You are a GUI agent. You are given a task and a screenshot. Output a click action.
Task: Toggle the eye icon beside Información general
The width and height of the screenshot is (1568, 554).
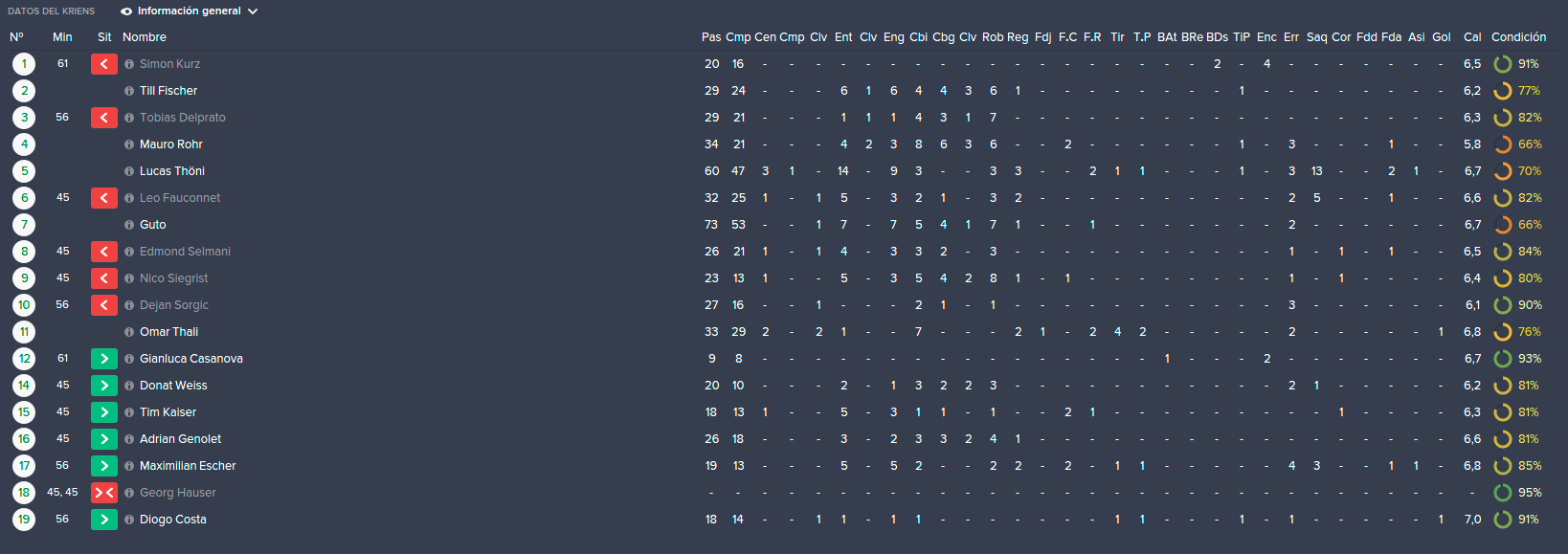126,11
